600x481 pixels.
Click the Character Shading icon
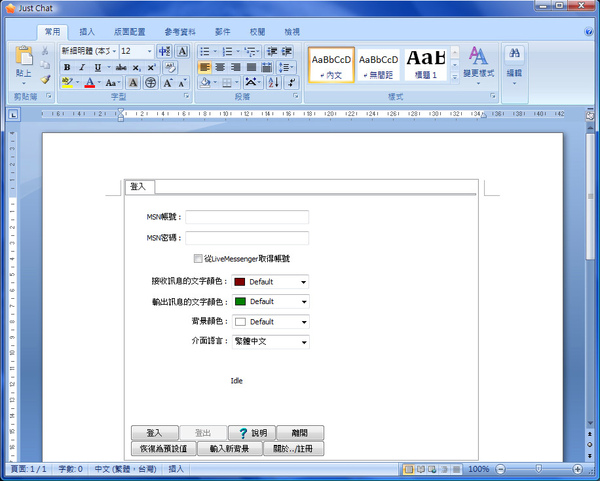point(133,82)
